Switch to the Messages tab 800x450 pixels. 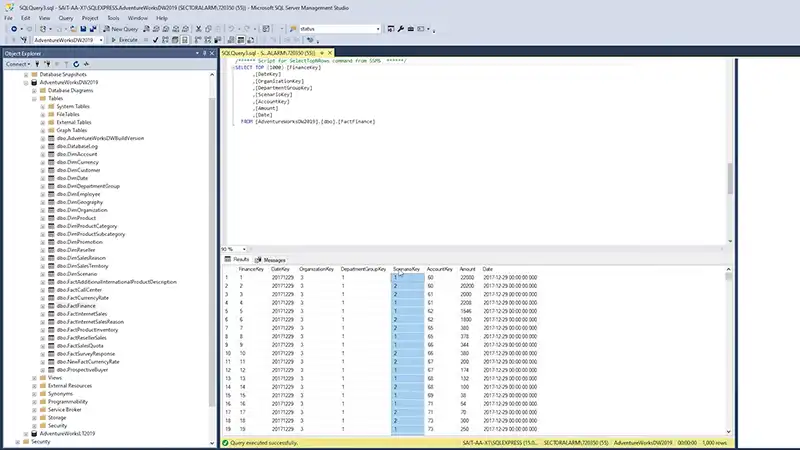point(270,260)
